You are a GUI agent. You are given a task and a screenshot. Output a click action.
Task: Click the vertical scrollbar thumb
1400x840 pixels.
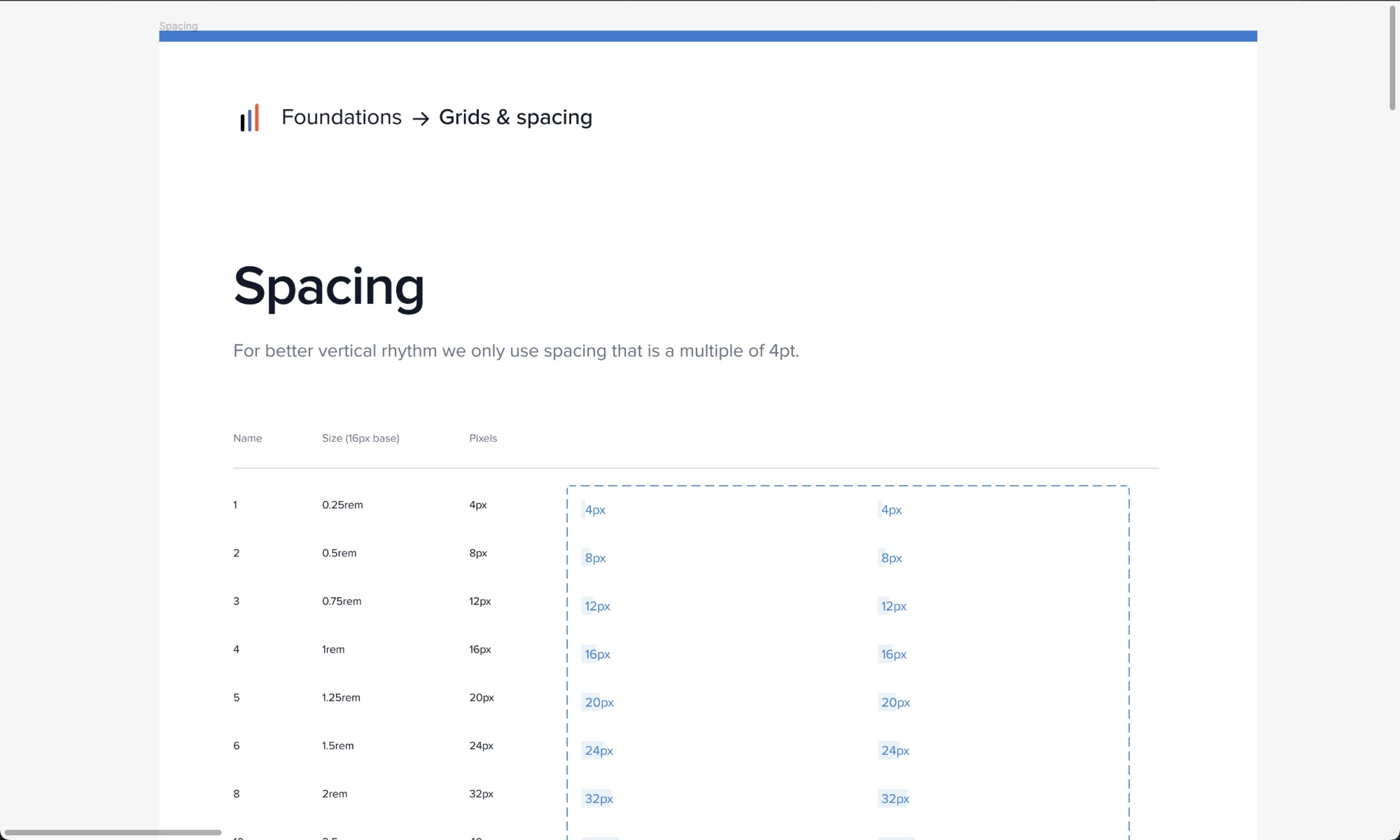(x=1392, y=57)
